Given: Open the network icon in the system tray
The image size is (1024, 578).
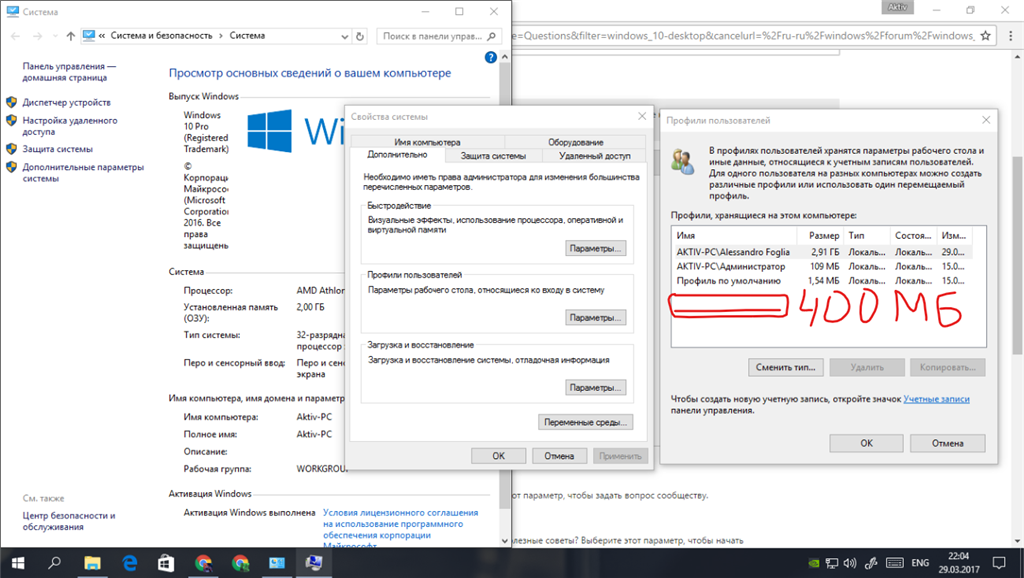Looking at the screenshot, I should pos(832,563).
